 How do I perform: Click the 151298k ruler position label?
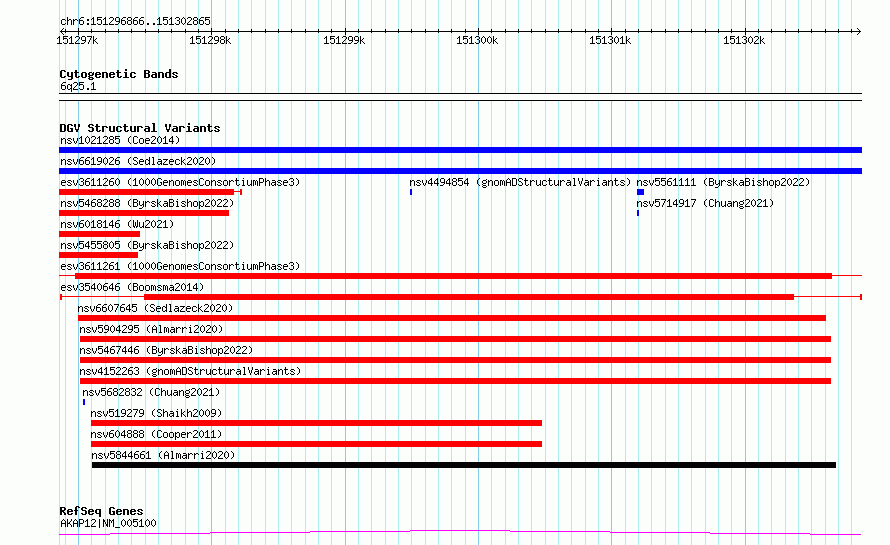[x=210, y=40]
